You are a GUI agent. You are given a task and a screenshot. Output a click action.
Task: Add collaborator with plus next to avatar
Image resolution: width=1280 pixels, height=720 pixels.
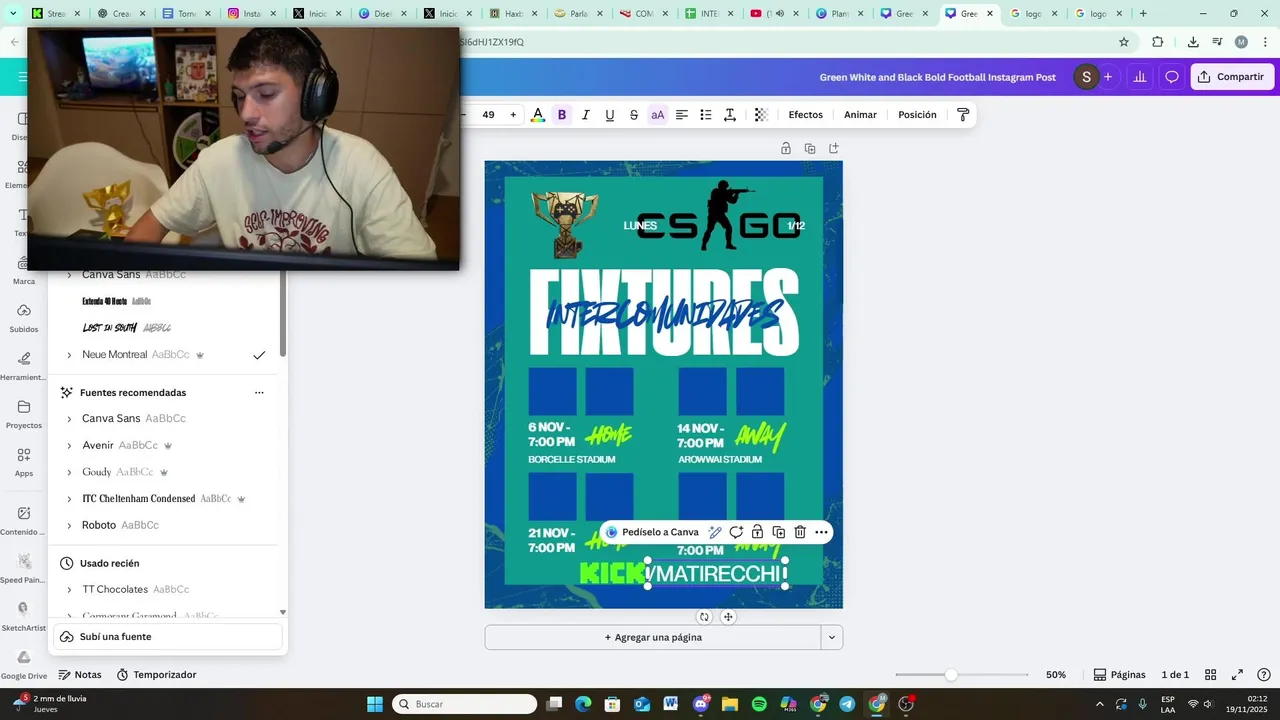1107,77
